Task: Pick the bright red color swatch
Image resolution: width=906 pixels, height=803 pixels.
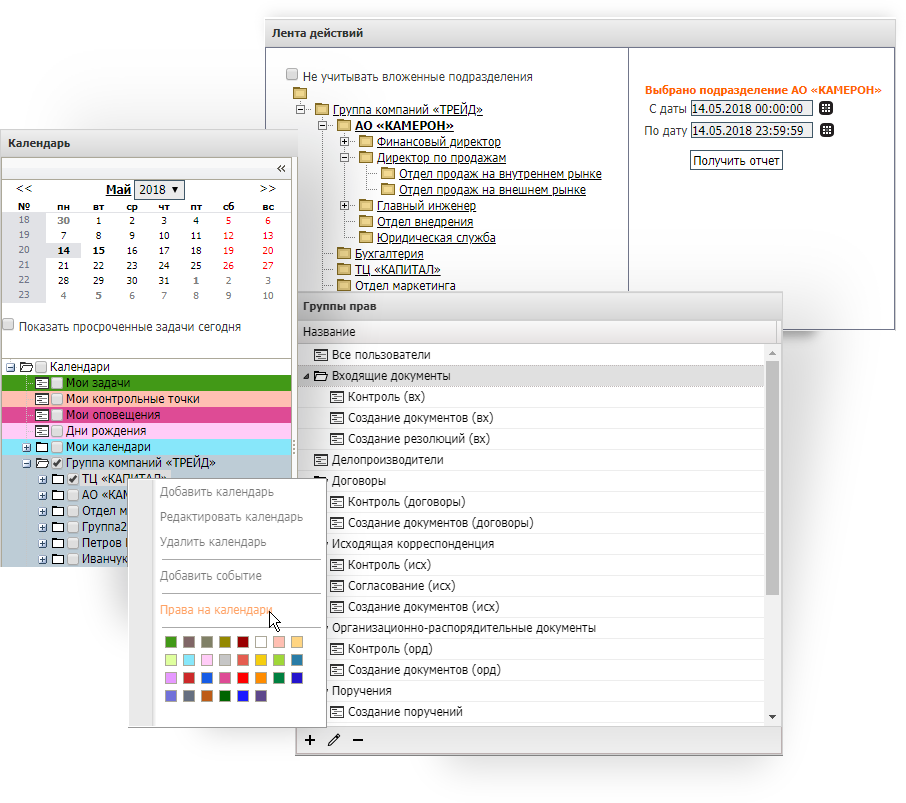Action: [x=243, y=678]
